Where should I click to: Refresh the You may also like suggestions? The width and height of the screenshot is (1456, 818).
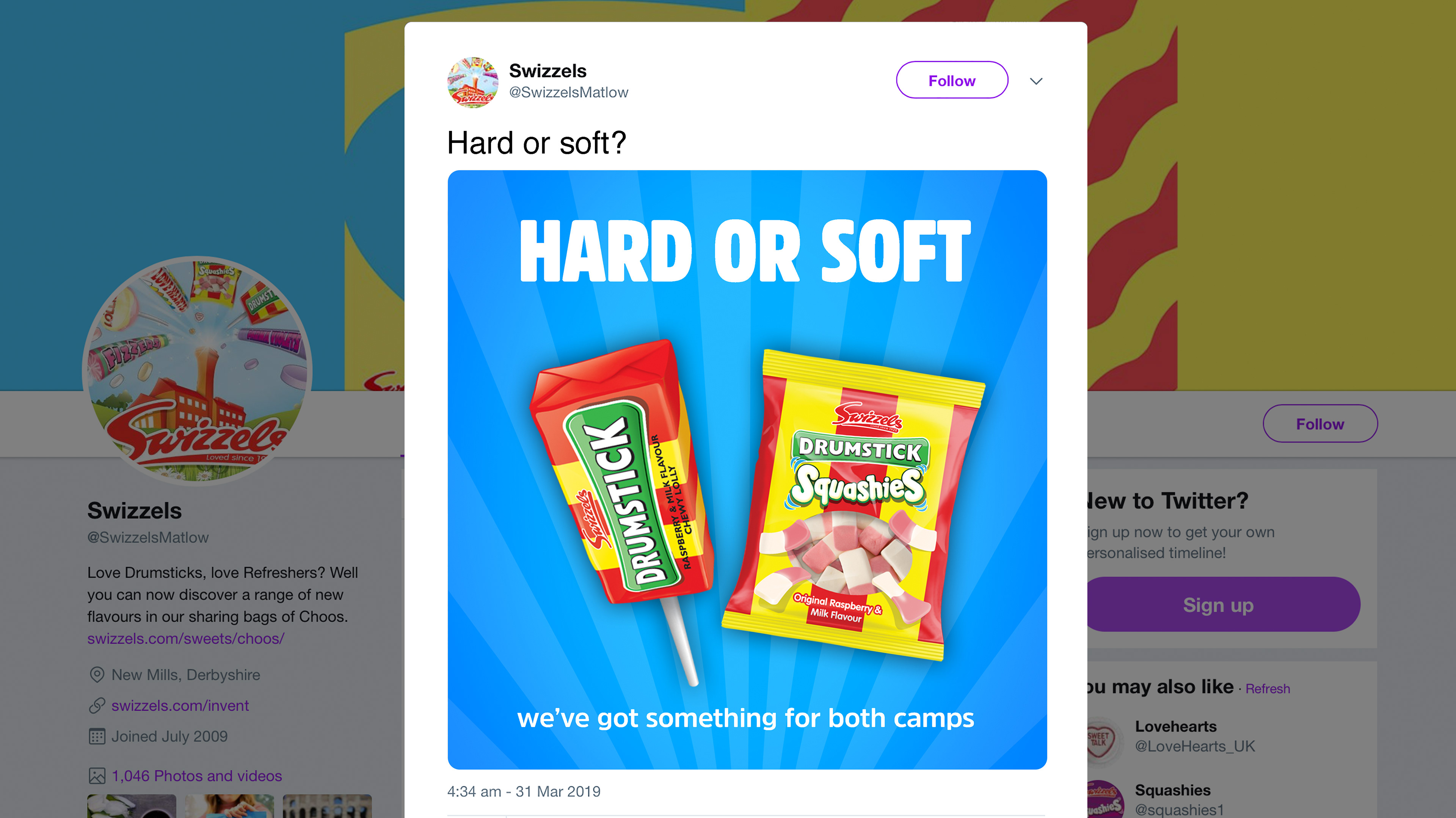pos(1267,689)
